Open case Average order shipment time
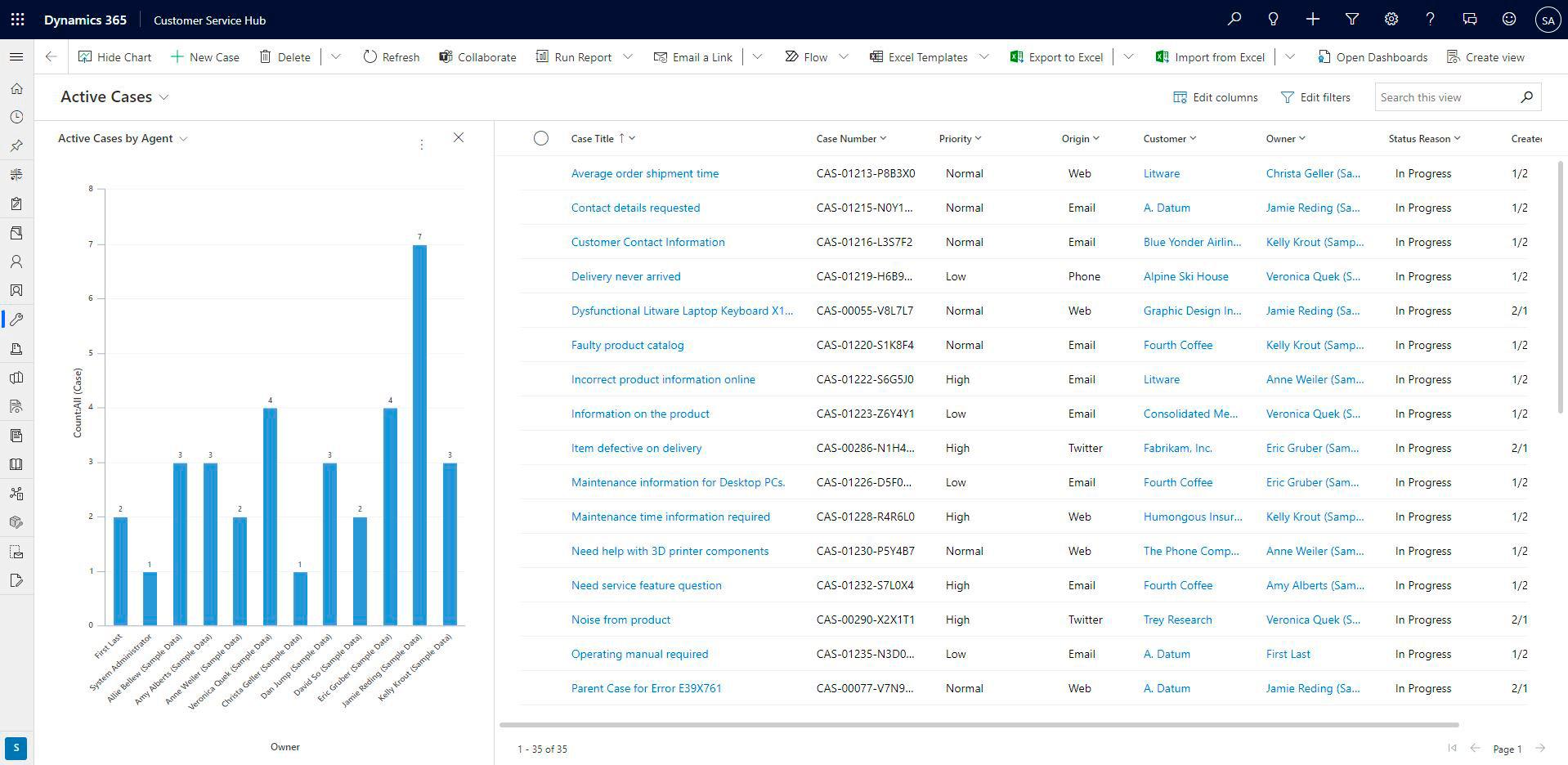 pyautogui.click(x=645, y=173)
